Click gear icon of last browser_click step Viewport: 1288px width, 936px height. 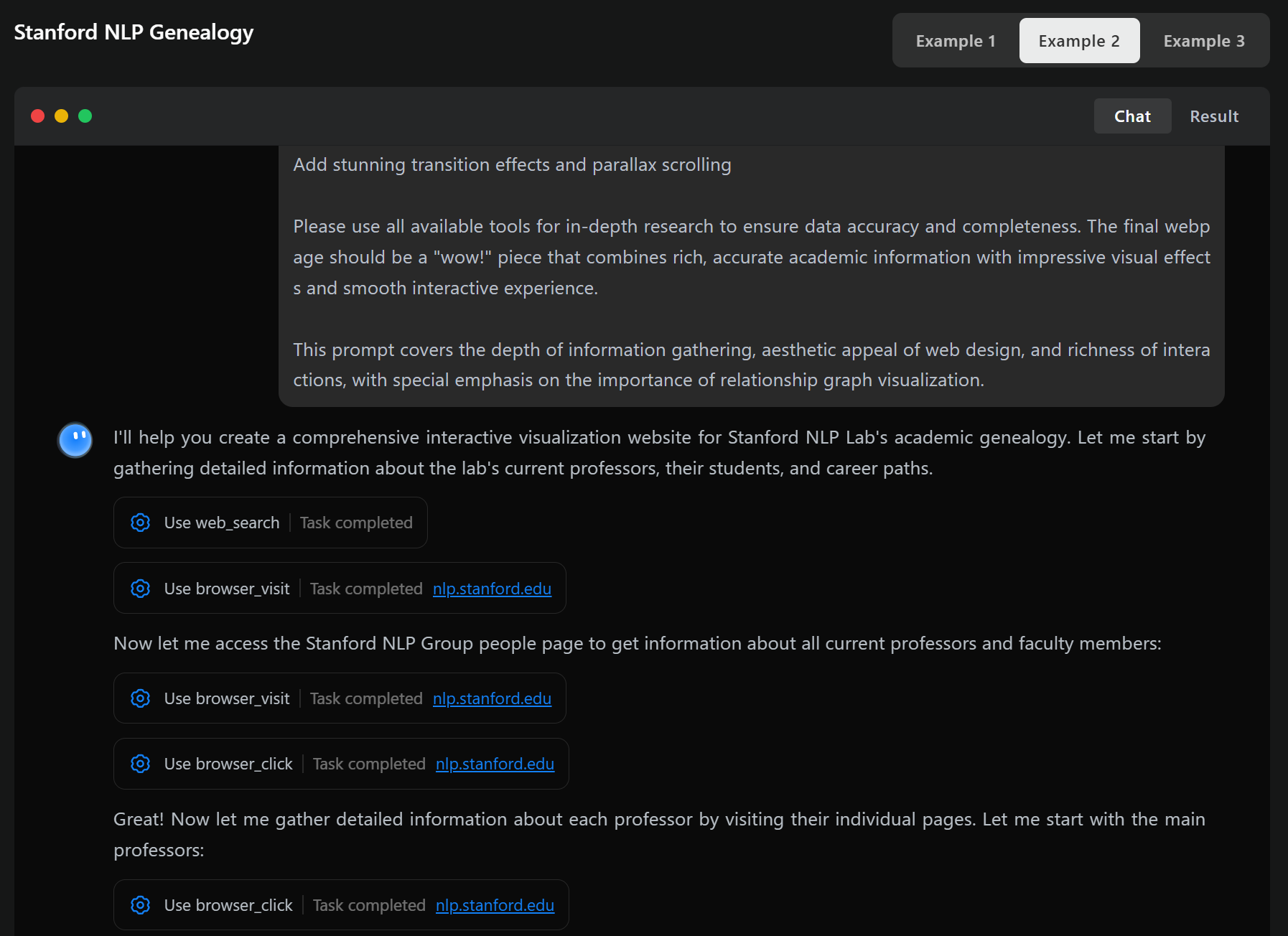click(141, 905)
